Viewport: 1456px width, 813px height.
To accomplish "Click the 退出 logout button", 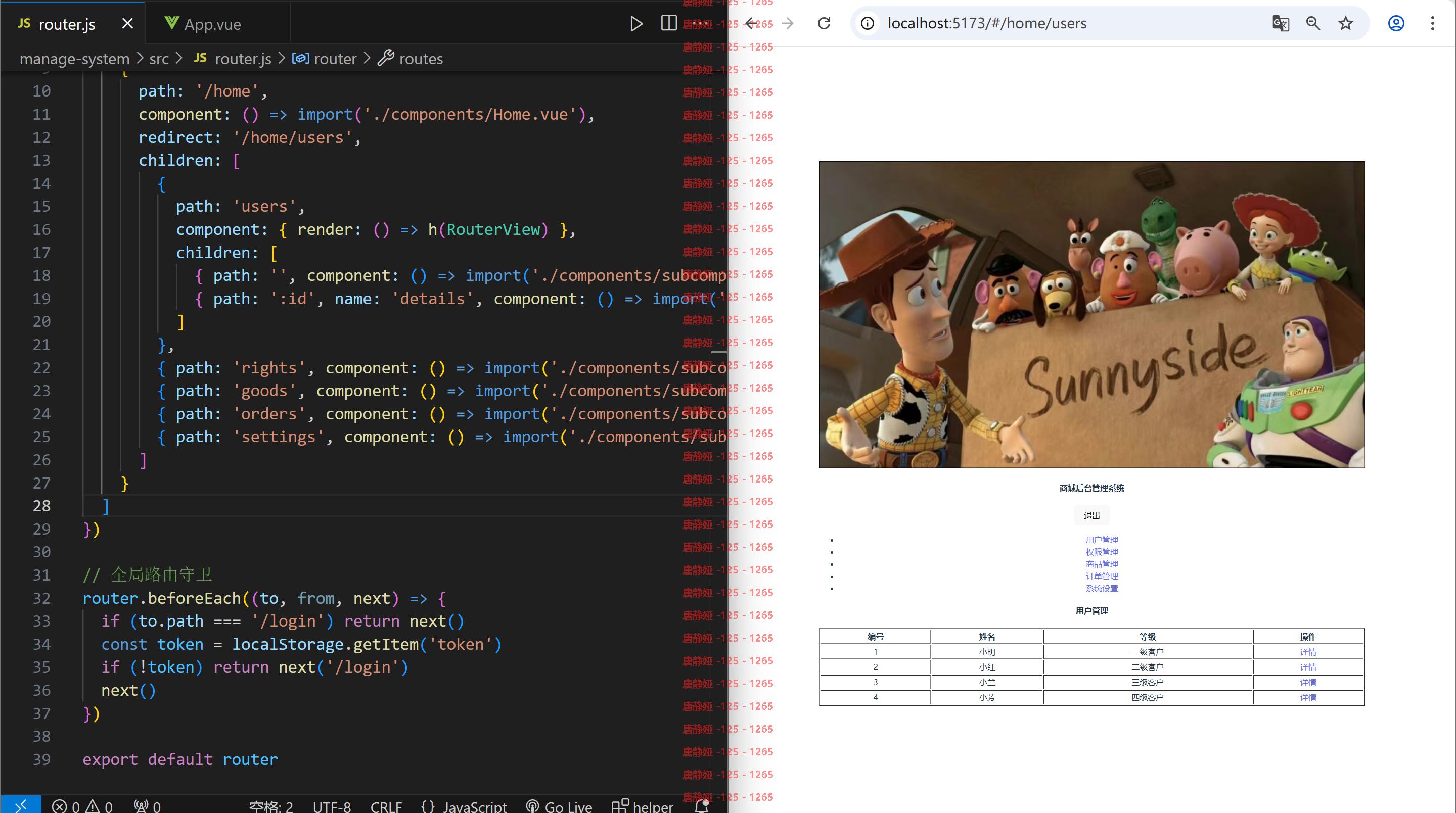I will 1091,516.
